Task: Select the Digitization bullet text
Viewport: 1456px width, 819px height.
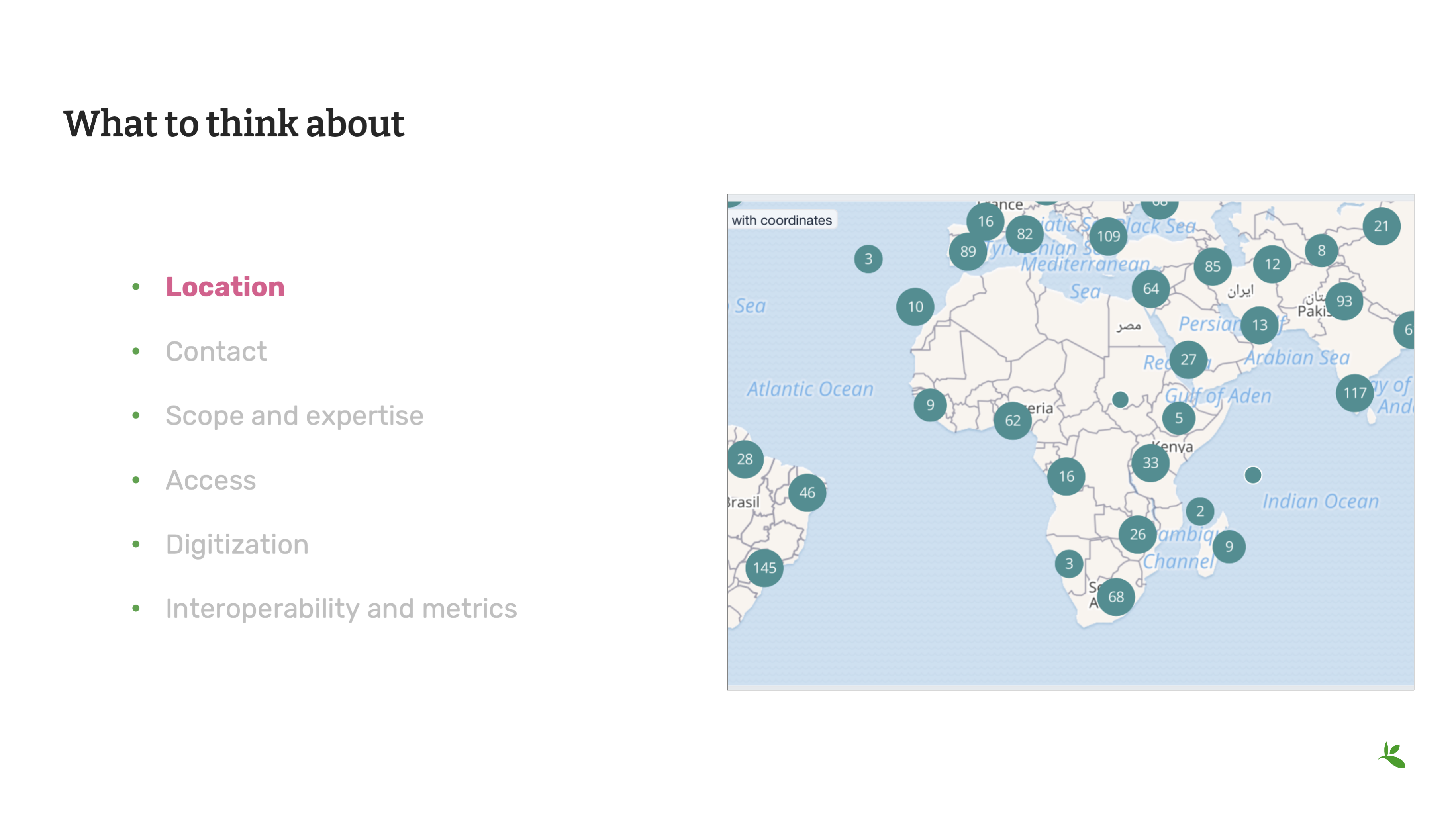Action: pyautogui.click(x=237, y=544)
